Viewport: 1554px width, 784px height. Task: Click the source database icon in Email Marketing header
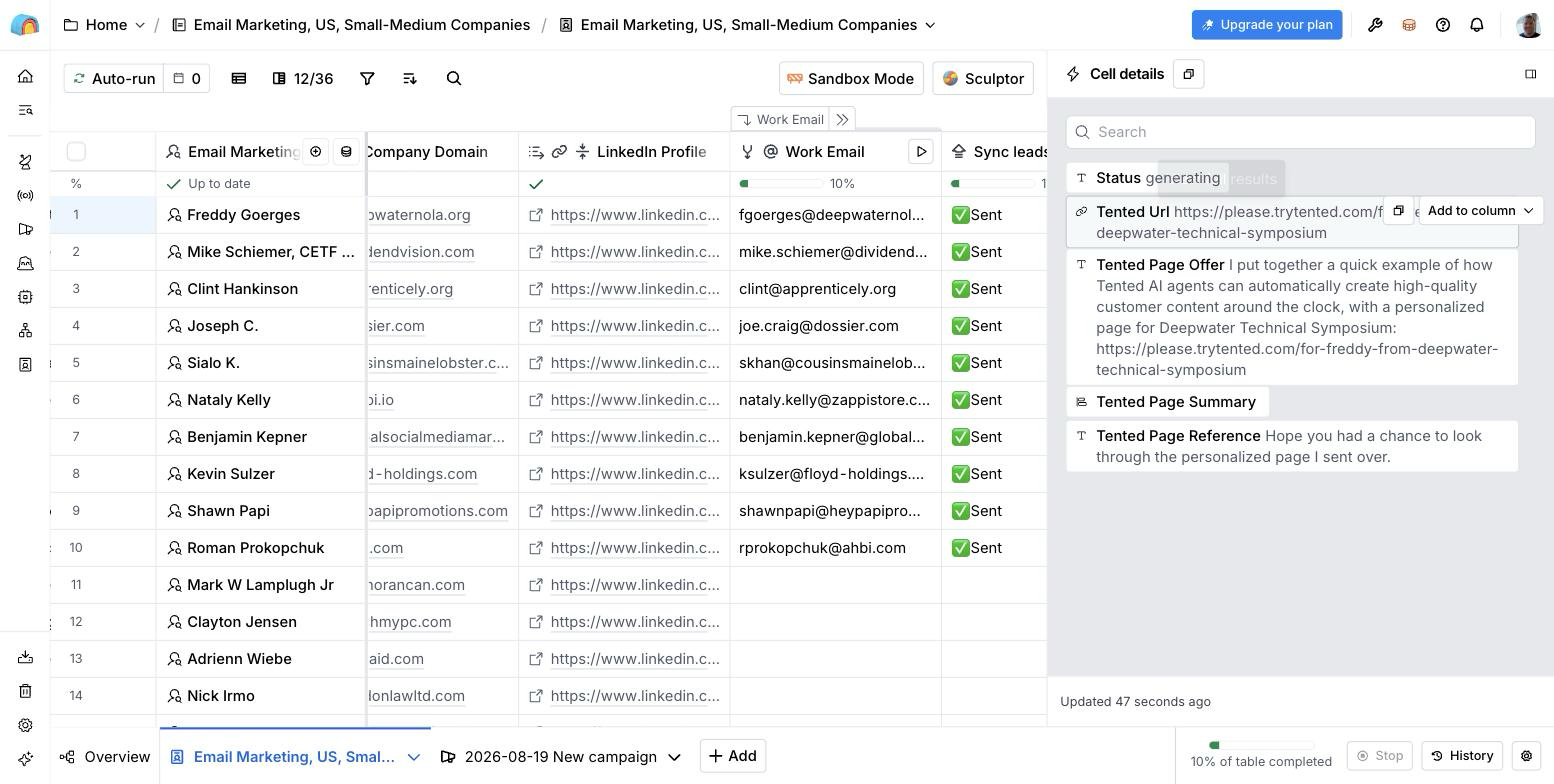click(346, 151)
